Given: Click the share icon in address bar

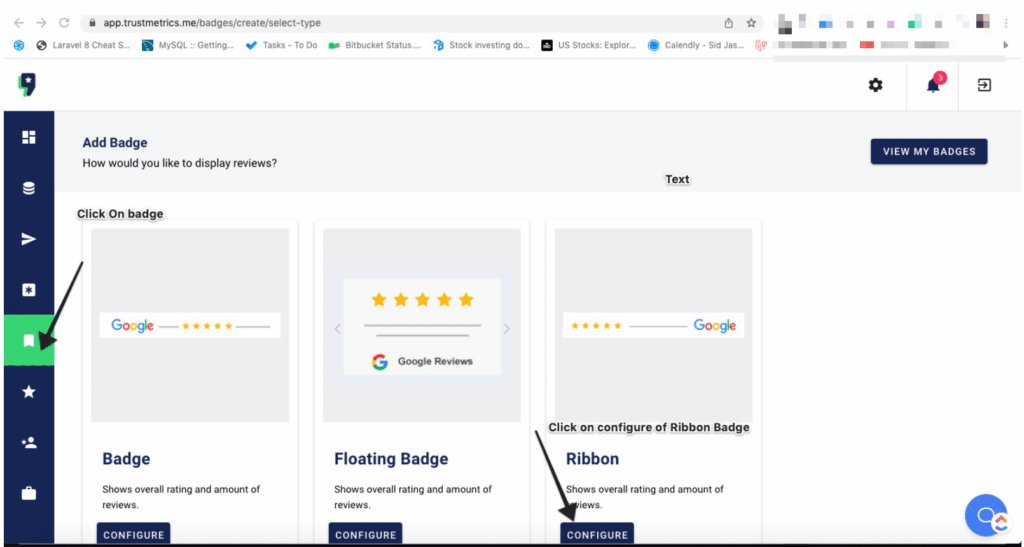Looking at the screenshot, I should pyautogui.click(x=729, y=23).
